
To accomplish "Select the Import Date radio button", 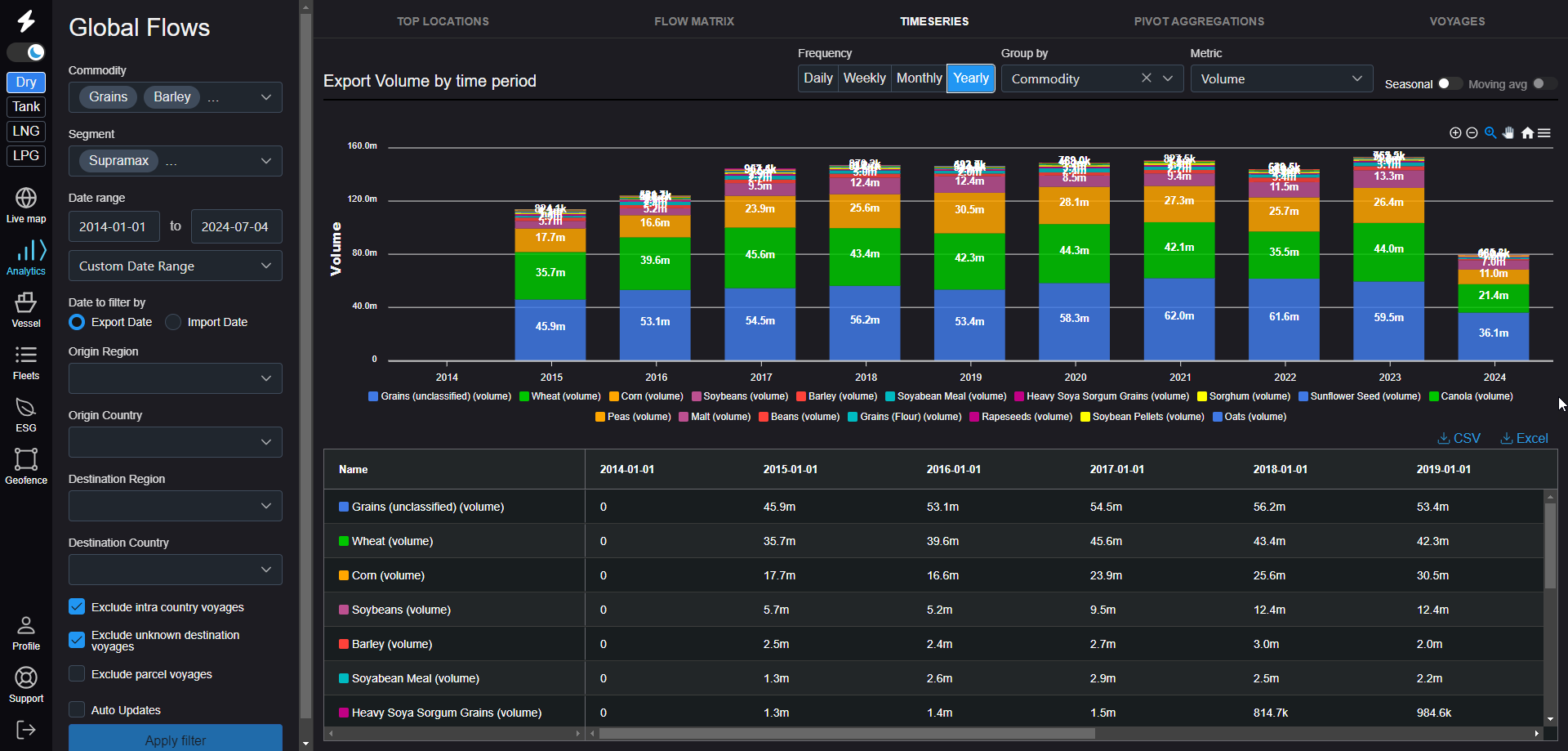I will (x=173, y=322).
